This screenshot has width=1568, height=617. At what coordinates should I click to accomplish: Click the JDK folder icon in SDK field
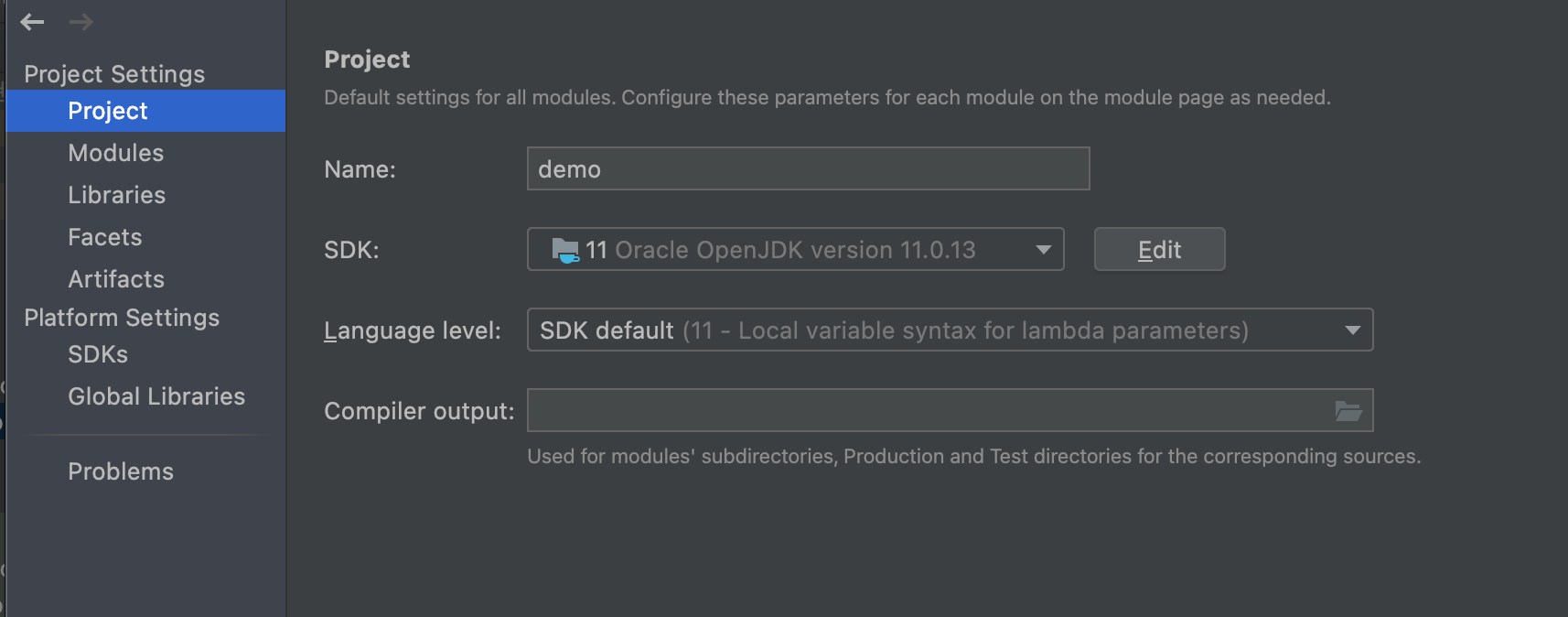[x=565, y=250]
